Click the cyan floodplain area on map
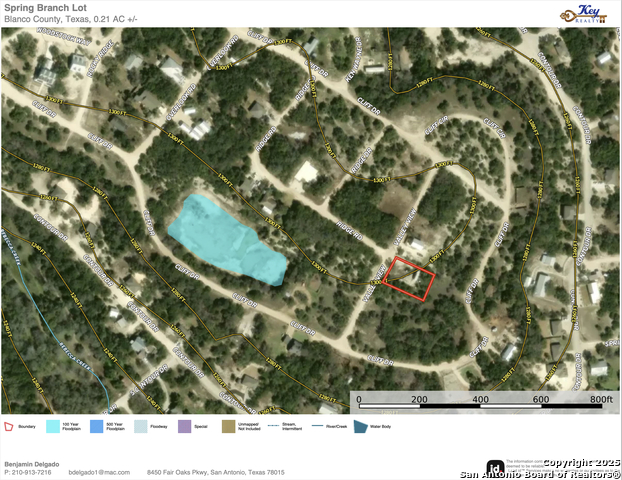Image resolution: width=622 pixels, height=480 pixels. click(225, 235)
